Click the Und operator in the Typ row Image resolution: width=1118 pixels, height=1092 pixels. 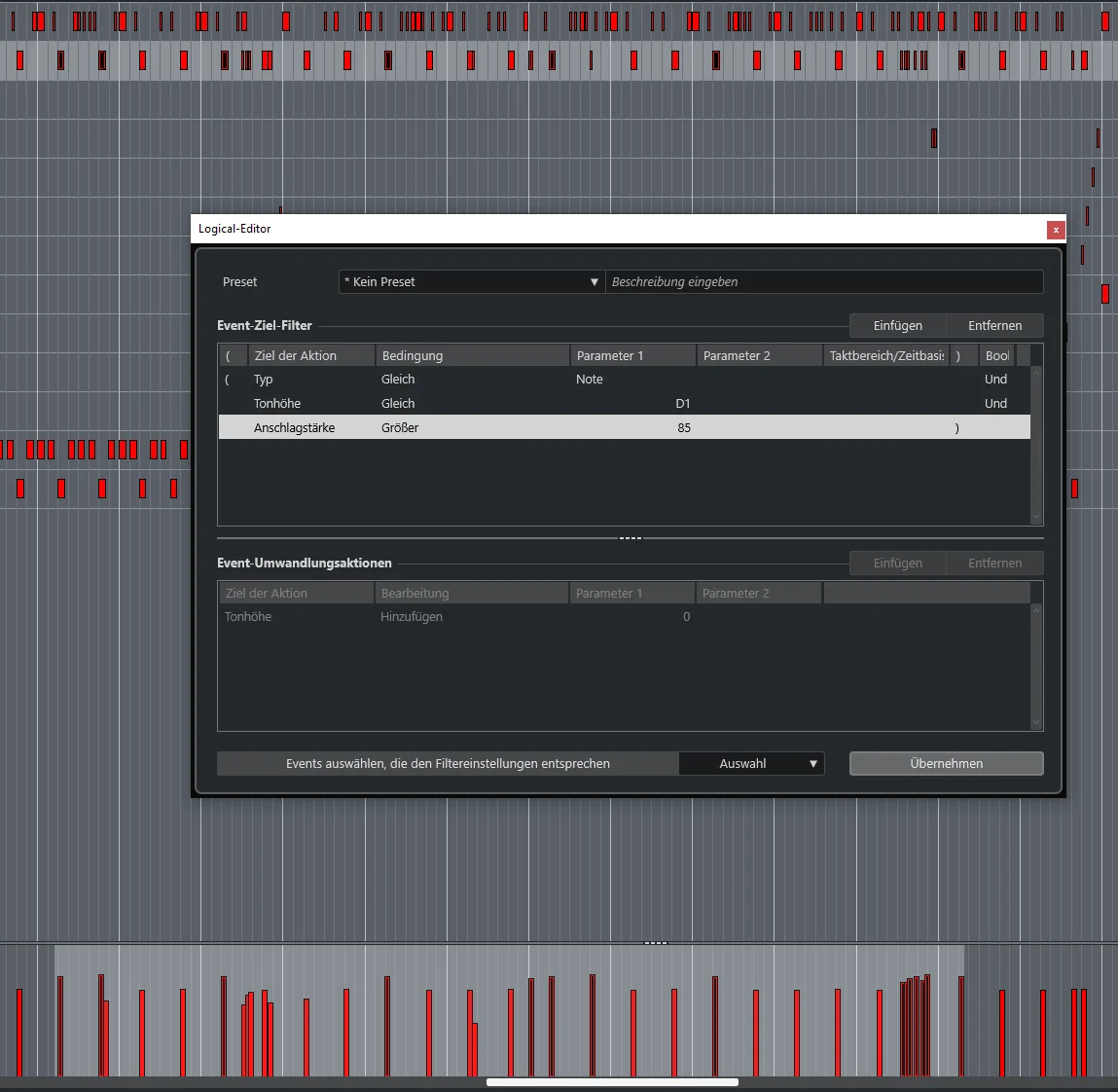tap(995, 379)
